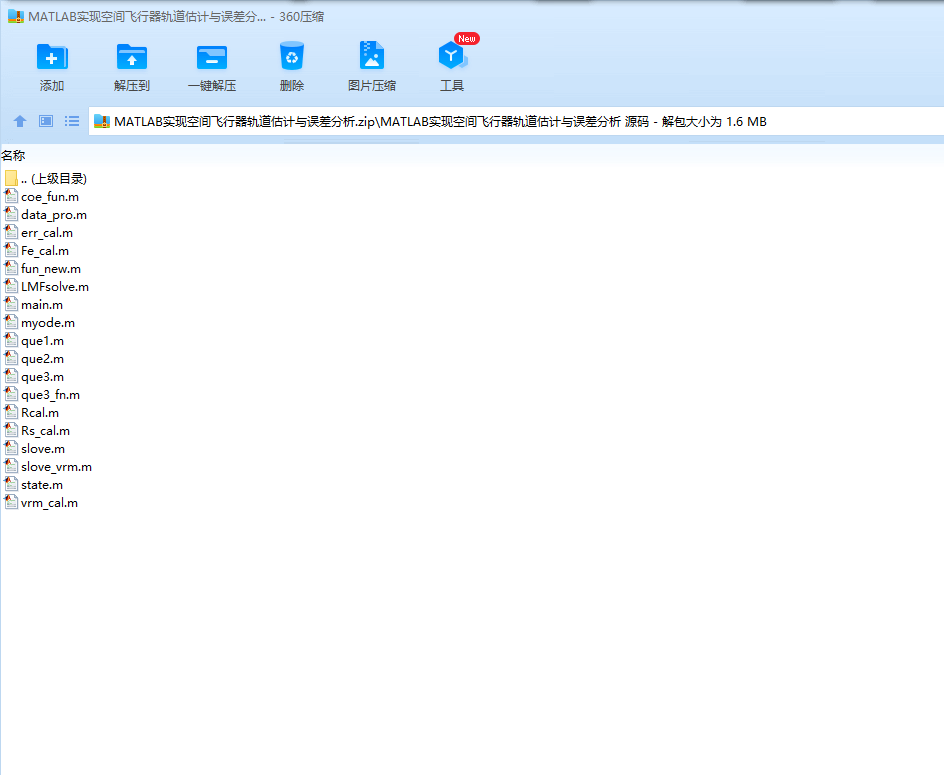Click the file icon of fun_new.m
Viewport: 944px width, 775px height.
point(11,269)
